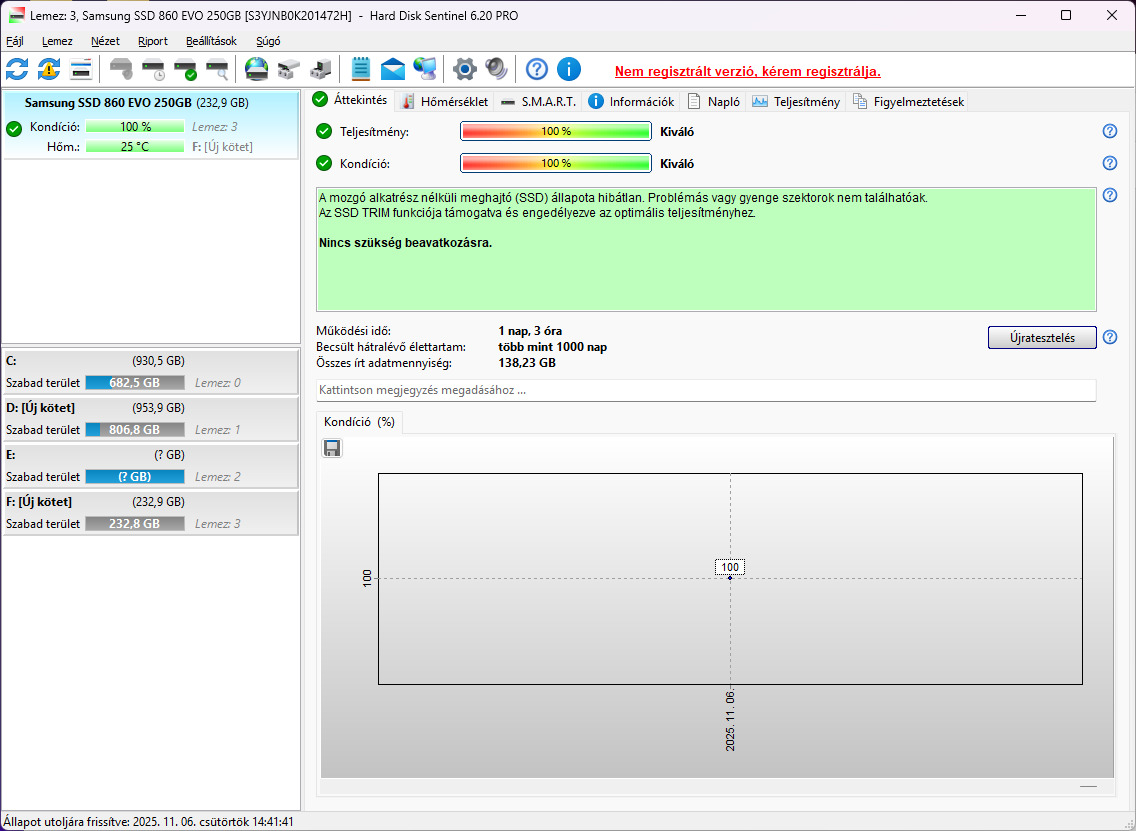Open the Riport menu

(153, 41)
